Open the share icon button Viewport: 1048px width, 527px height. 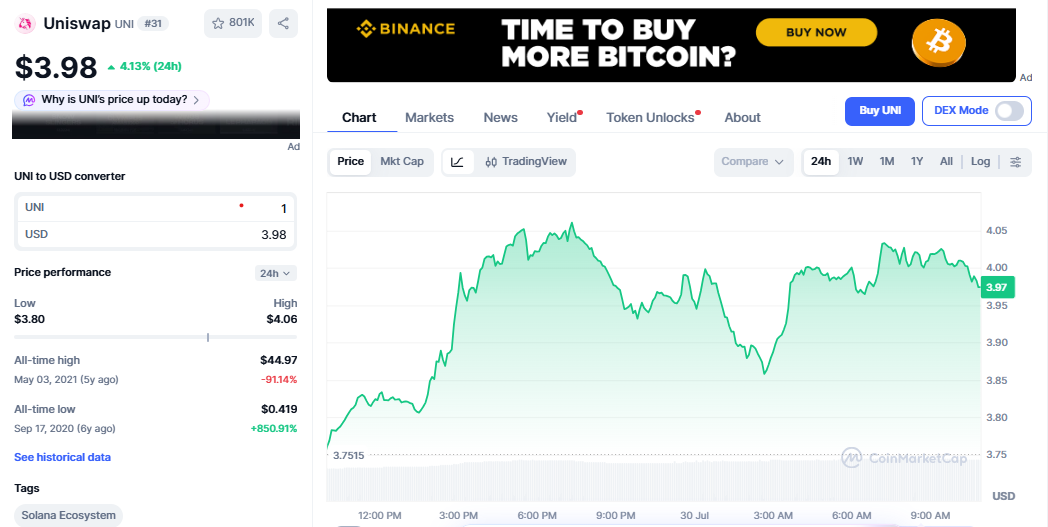(283, 23)
